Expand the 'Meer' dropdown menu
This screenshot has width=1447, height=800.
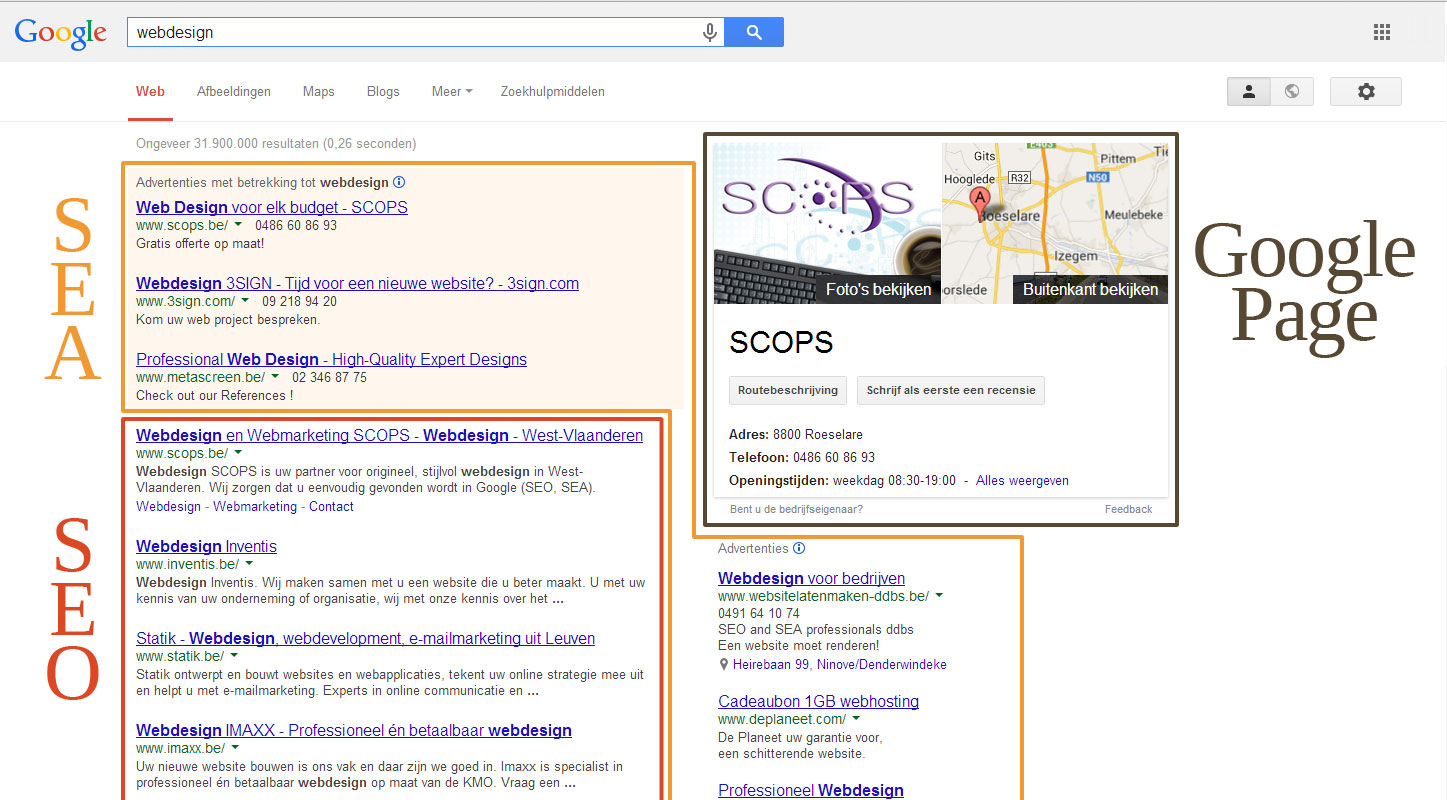coord(451,91)
